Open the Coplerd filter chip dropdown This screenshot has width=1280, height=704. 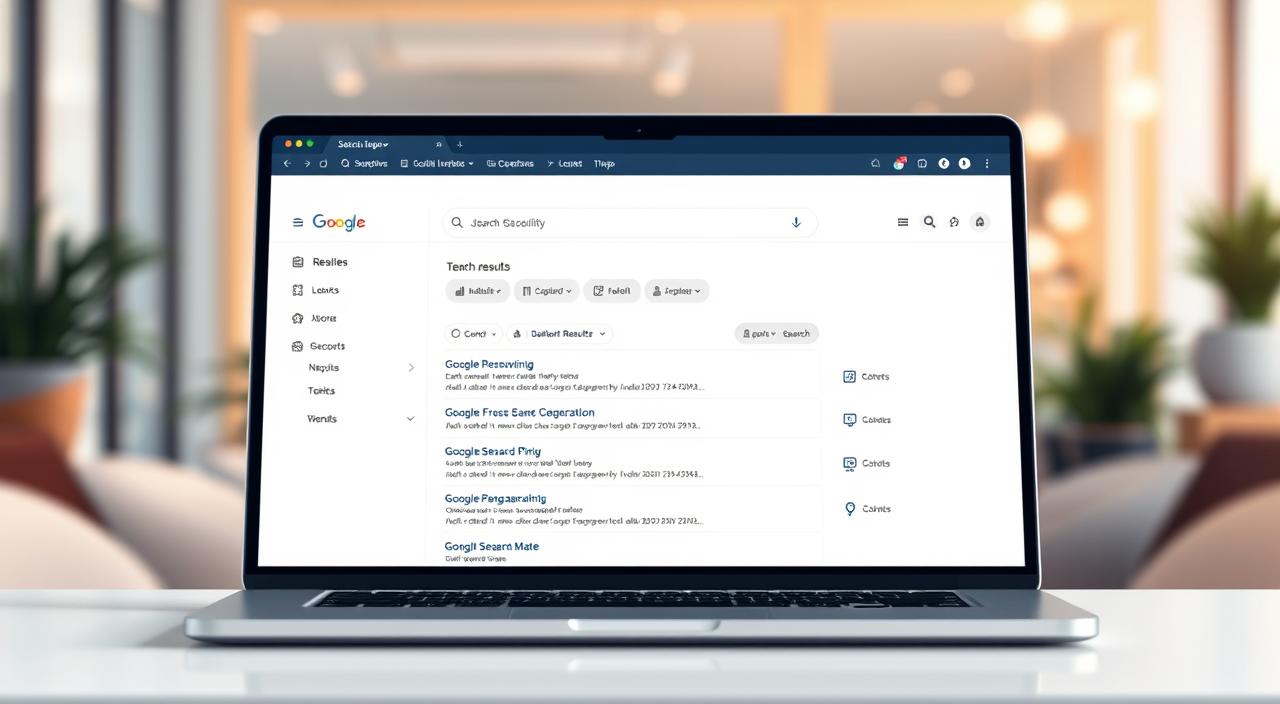tap(546, 291)
